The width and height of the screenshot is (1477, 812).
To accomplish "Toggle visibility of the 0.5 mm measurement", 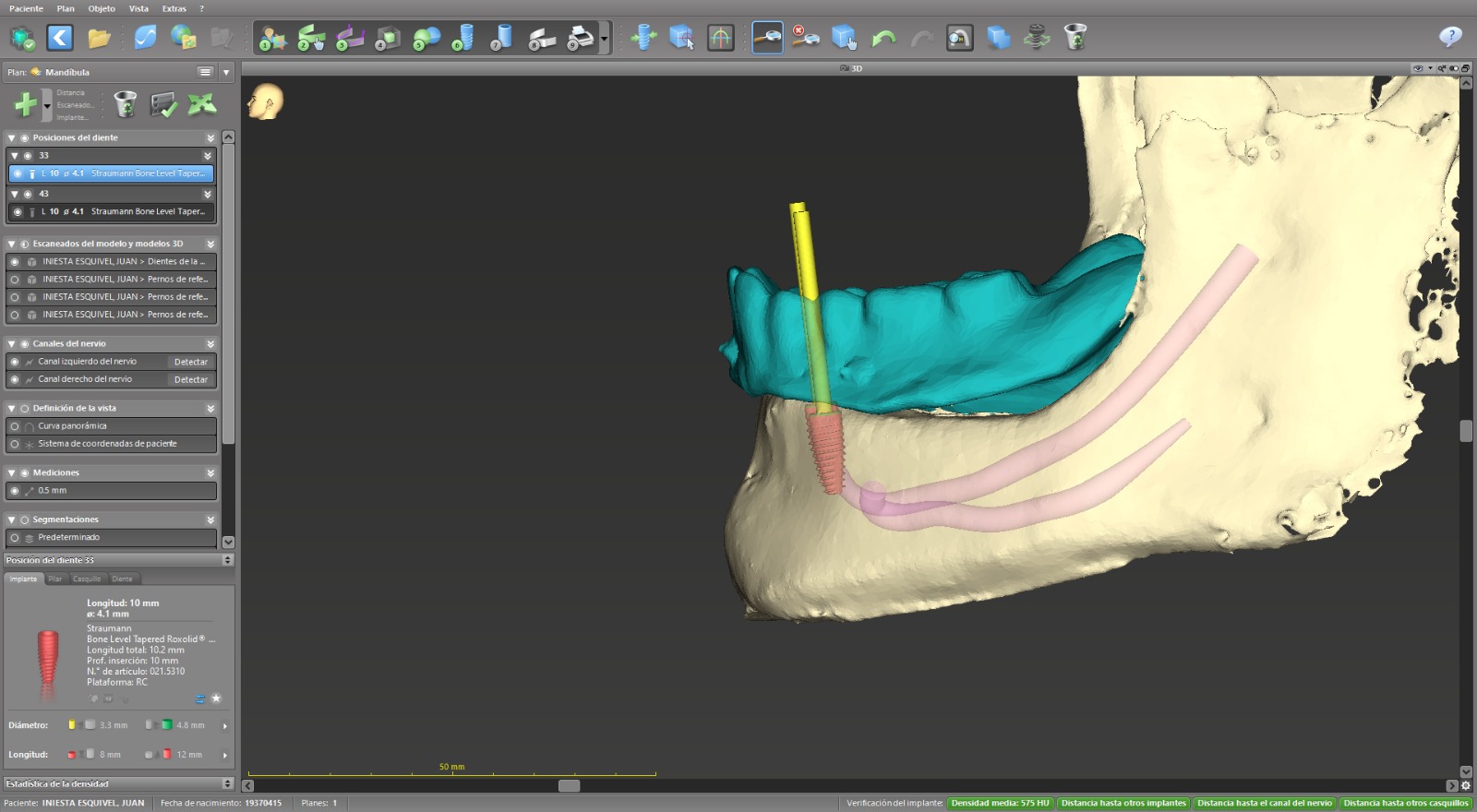I will click(x=15, y=491).
